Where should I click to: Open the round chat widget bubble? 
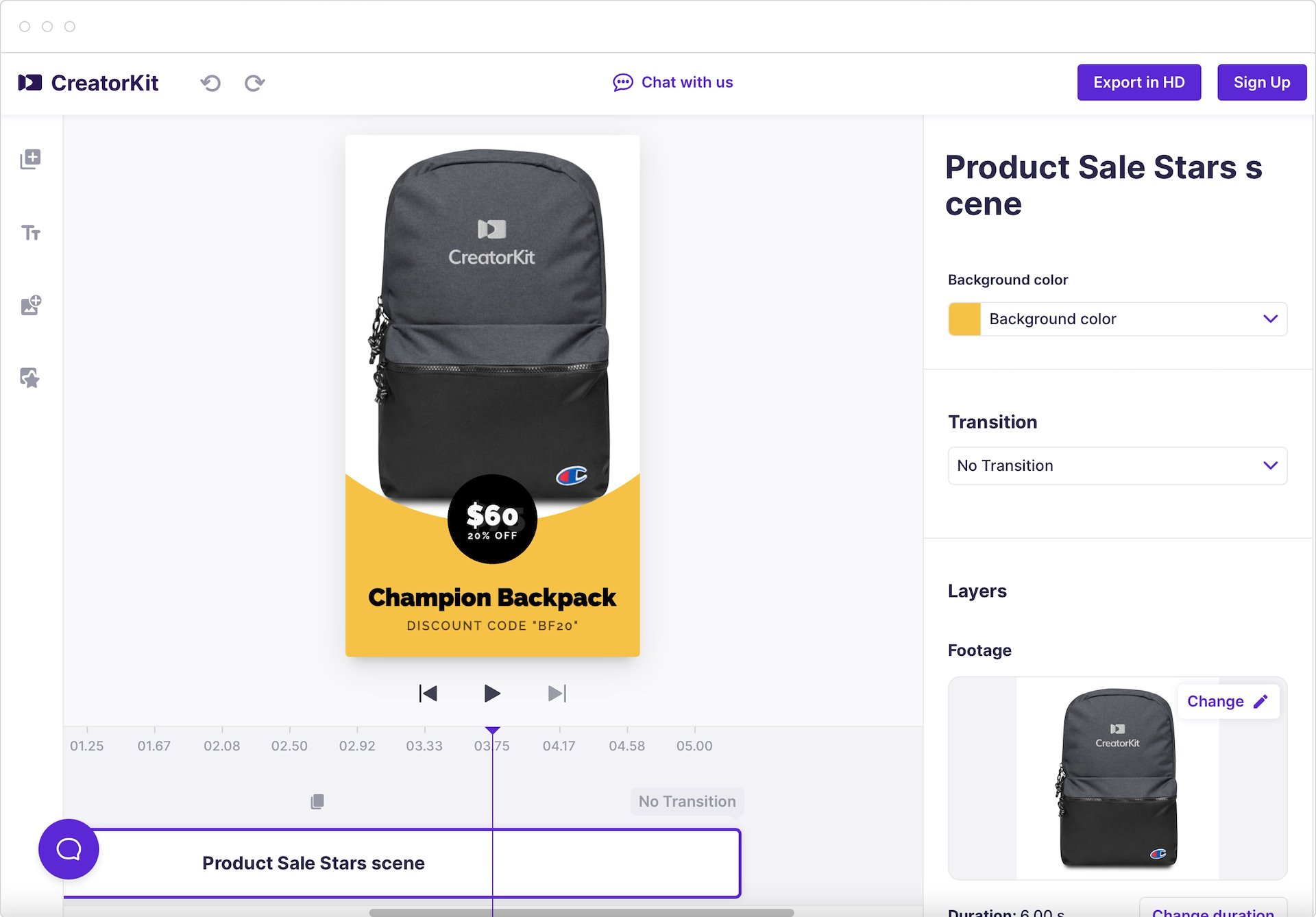(x=69, y=849)
